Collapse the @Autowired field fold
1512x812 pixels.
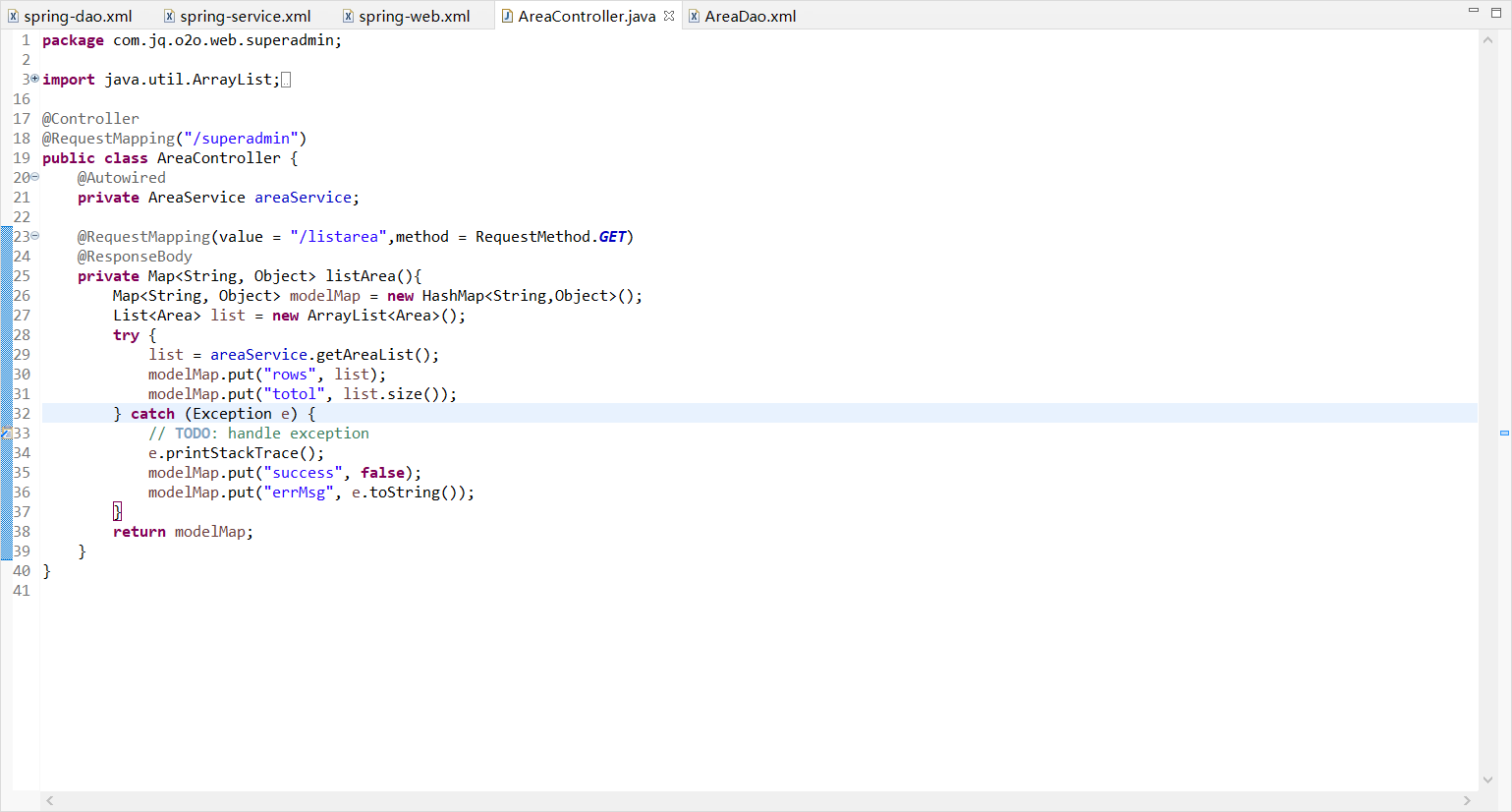pos(35,177)
